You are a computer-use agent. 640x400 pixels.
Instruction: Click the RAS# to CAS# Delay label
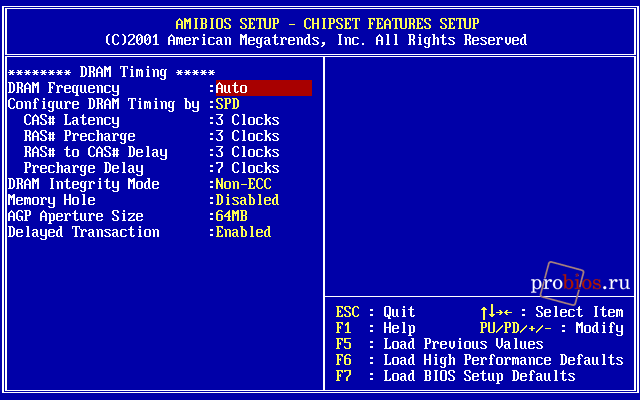pos(96,152)
